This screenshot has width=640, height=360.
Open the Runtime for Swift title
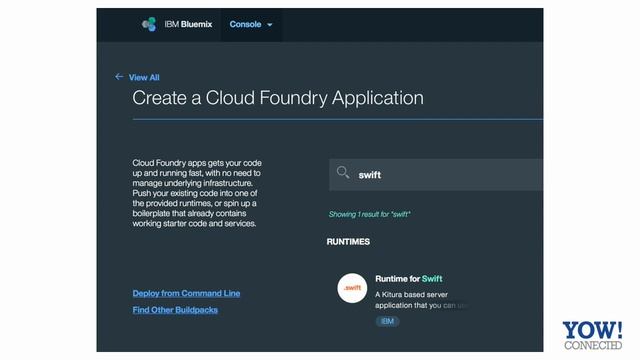click(409, 279)
